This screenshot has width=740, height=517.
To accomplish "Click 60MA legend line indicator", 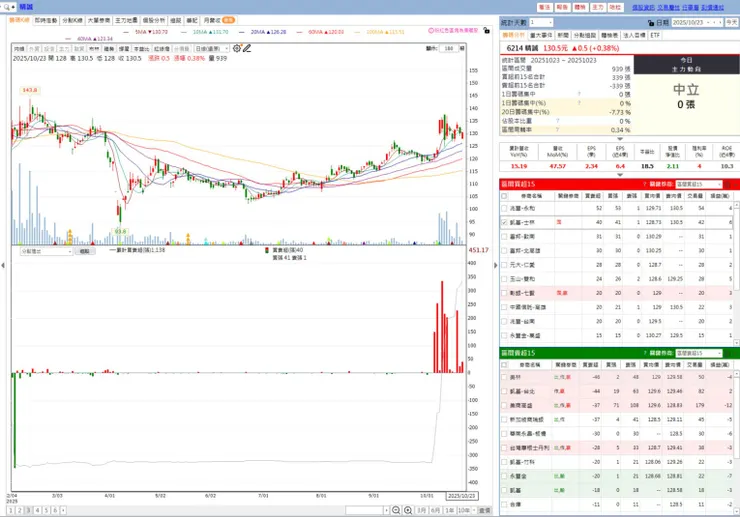I will click(x=300, y=32).
